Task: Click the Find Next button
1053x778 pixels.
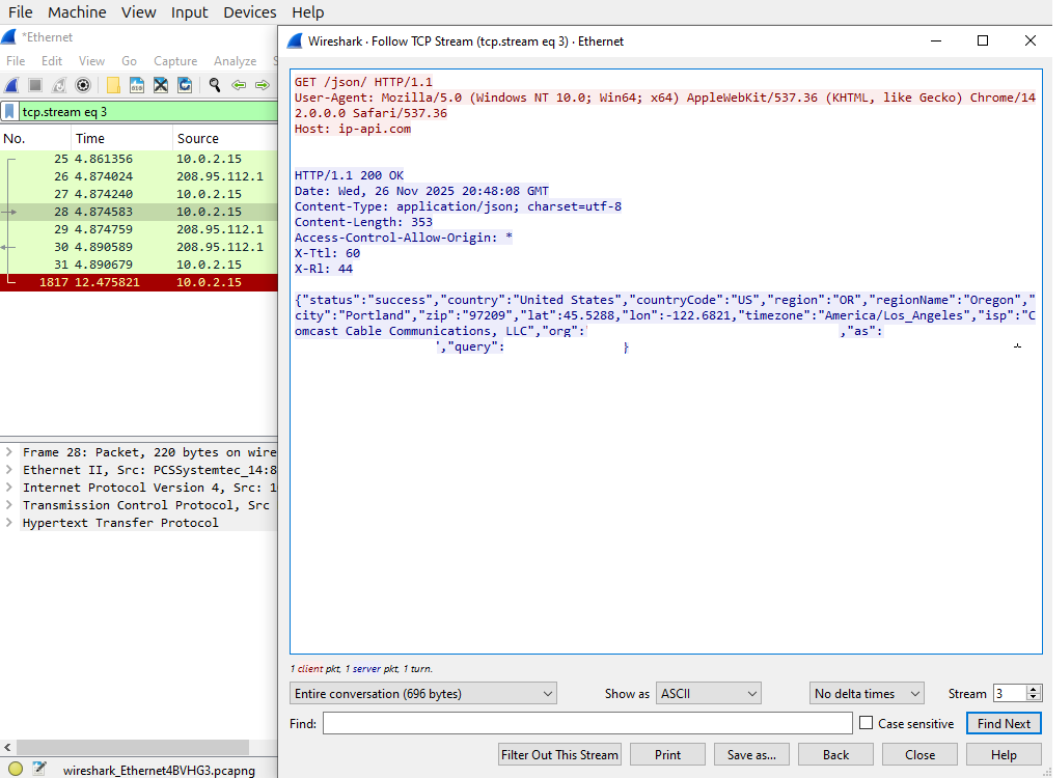Action: click(1003, 723)
